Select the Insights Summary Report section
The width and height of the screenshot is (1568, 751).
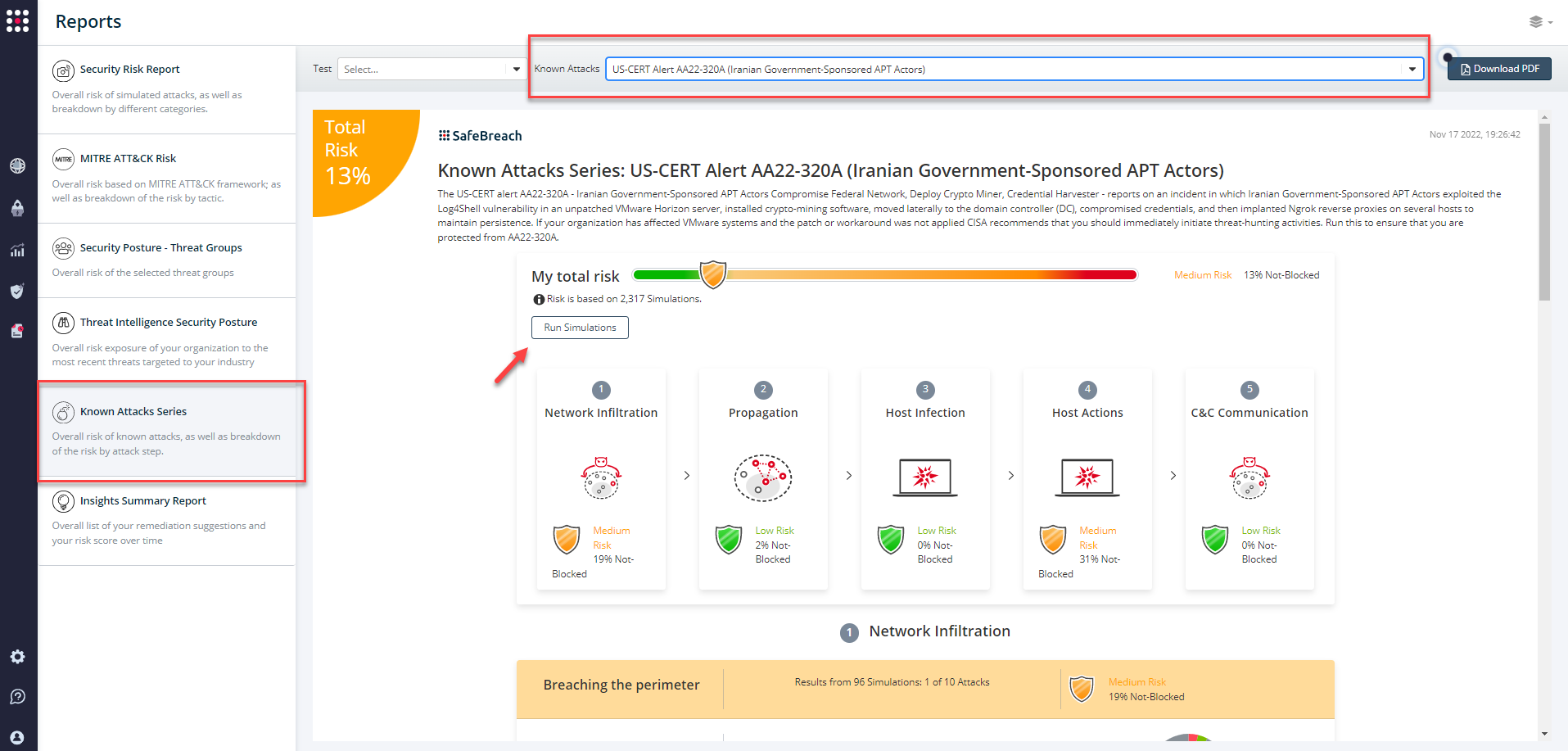(x=142, y=500)
